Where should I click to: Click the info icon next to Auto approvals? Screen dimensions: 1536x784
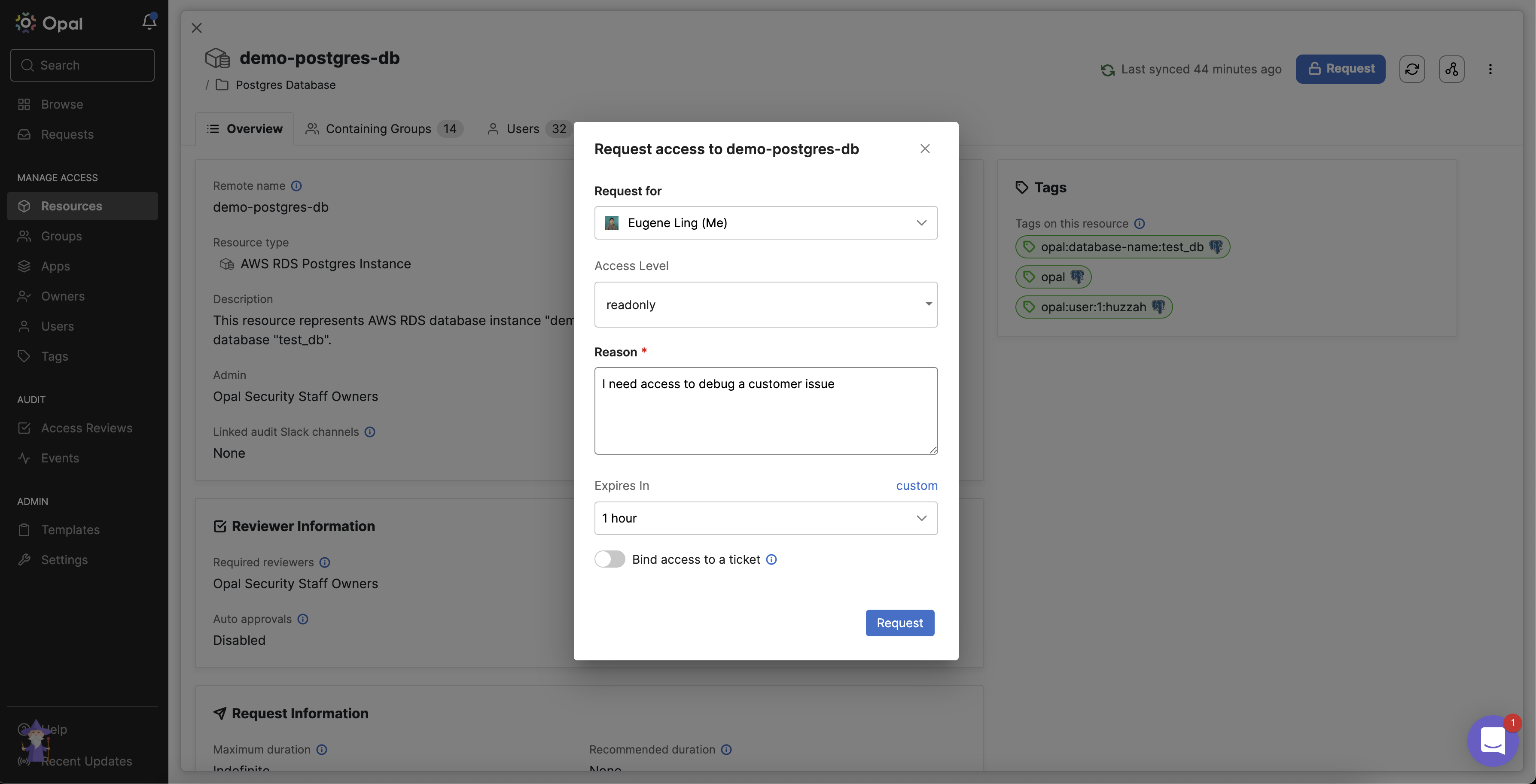(x=303, y=619)
